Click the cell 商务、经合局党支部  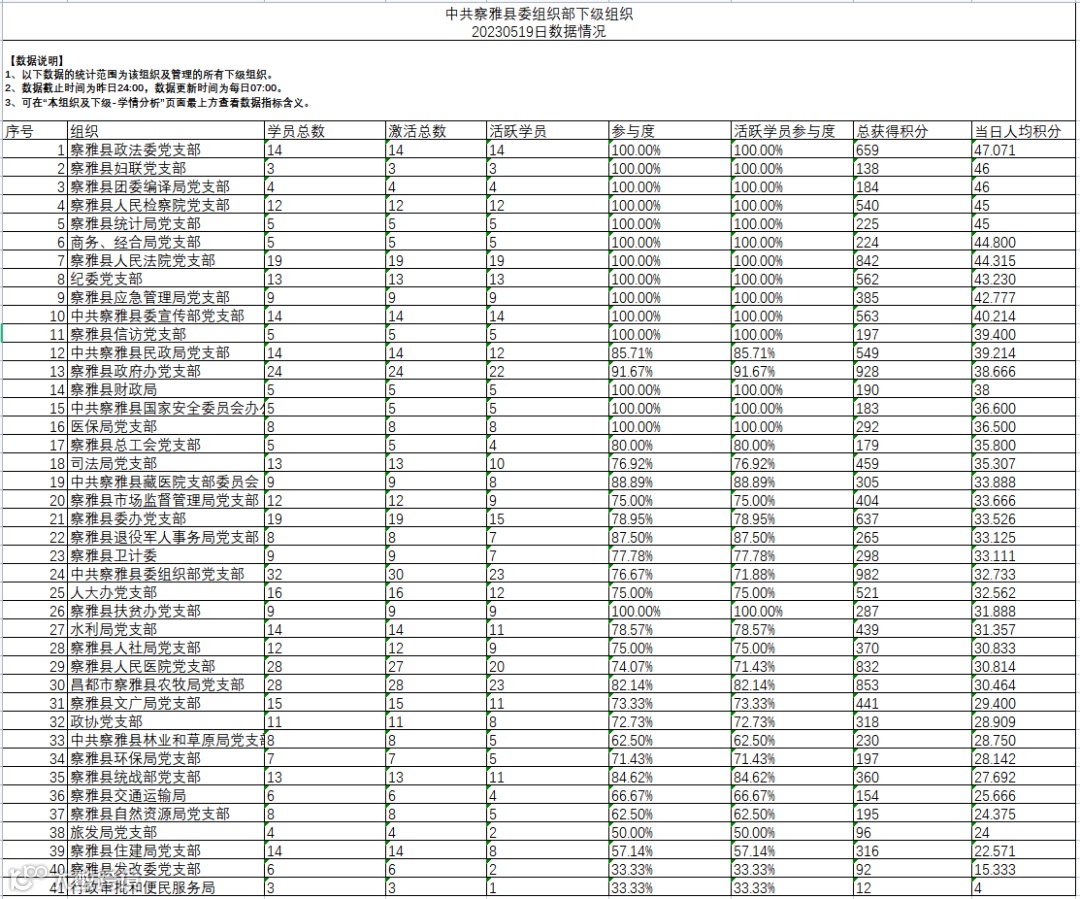pyautogui.click(x=166, y=242)
